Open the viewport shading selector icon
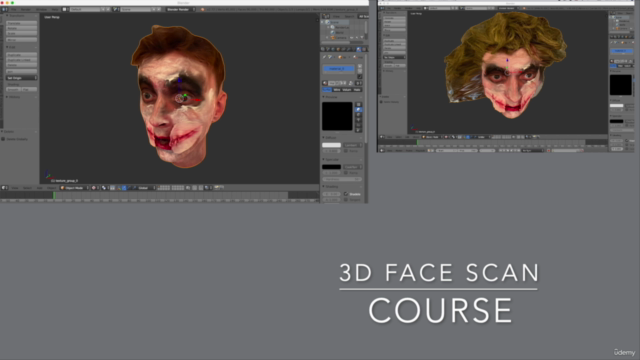This screenshot has width=640, height=360. [94, 188]
